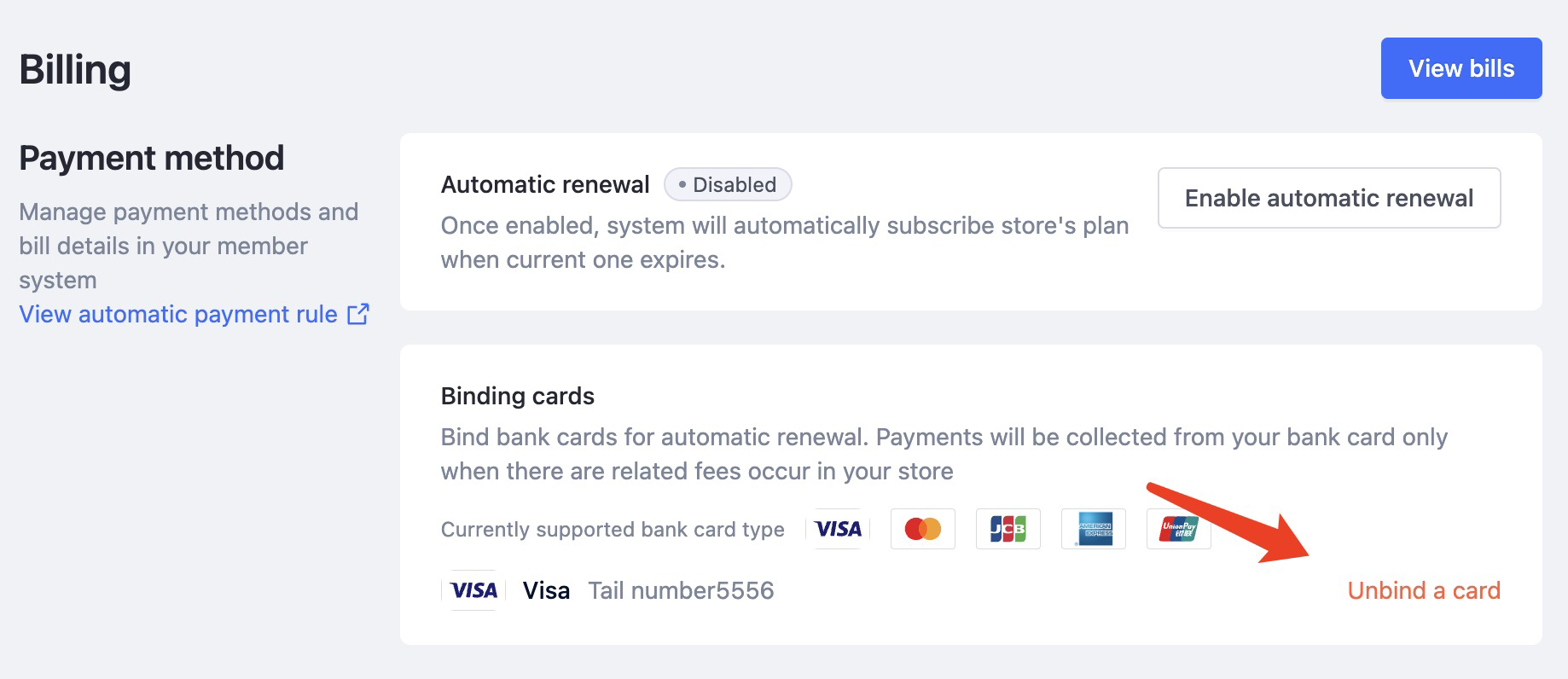Click the Tail number5556 text
The image size is (1568, 679).
point(681,590)
